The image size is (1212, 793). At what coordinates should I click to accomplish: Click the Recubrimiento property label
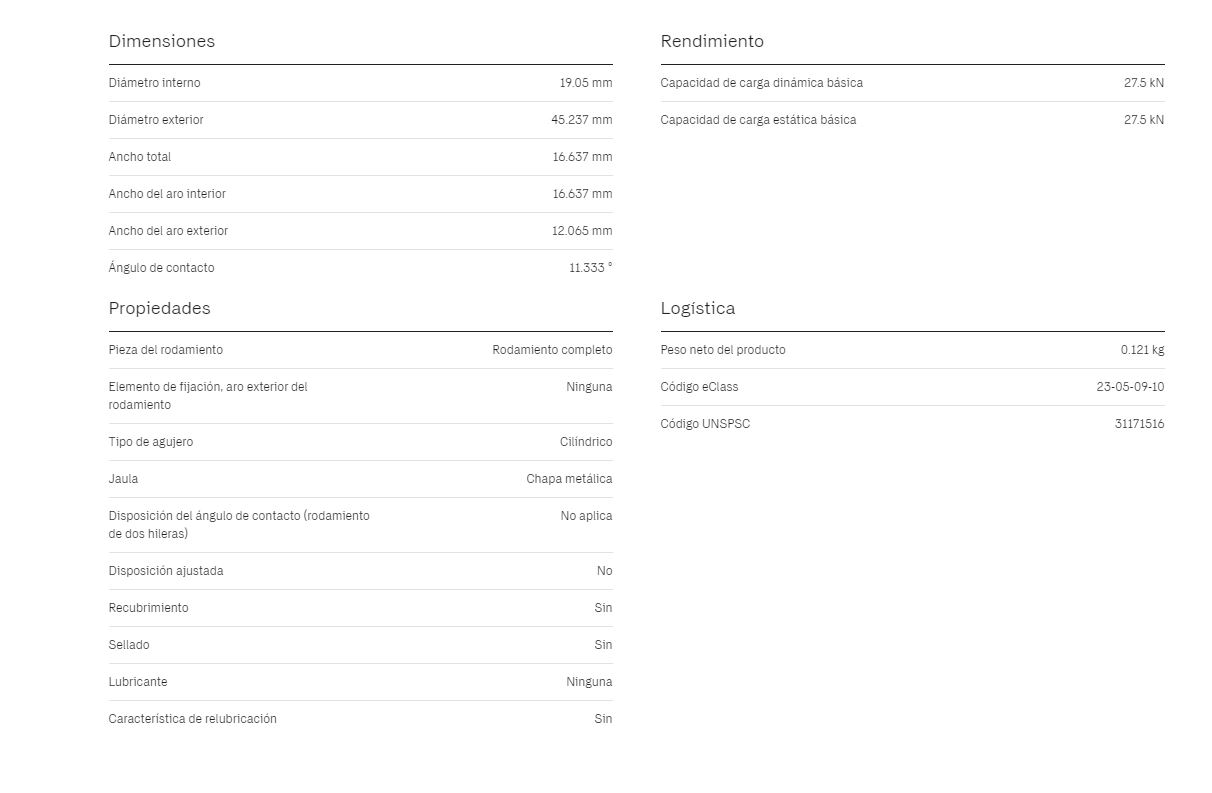click(148, 608)
